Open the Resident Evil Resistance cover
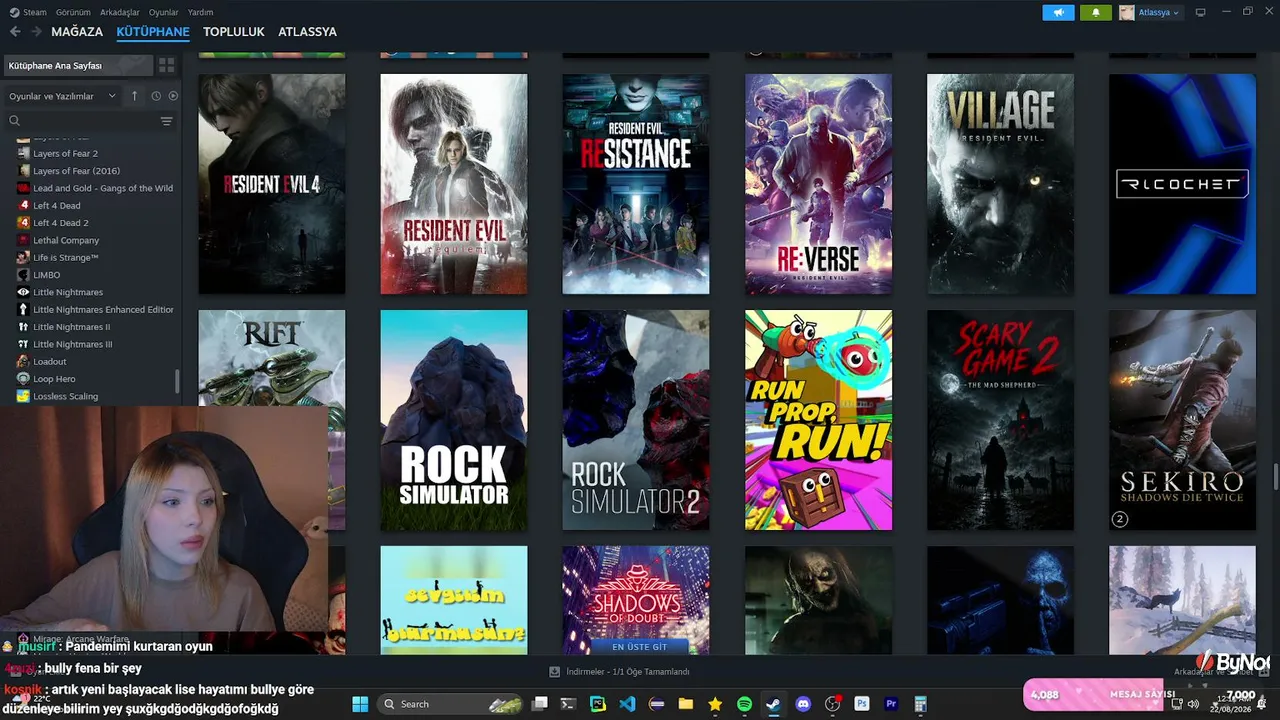 [x=636, y=184]
